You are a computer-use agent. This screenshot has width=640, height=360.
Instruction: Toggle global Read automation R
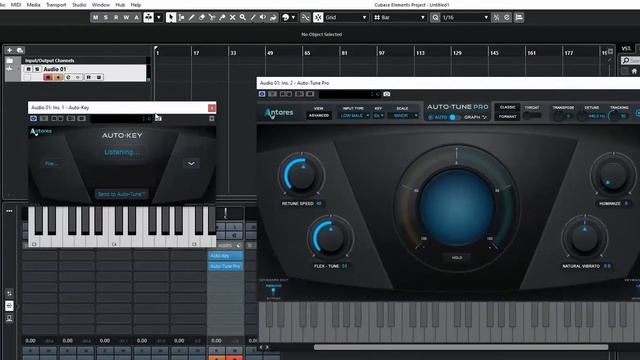tap(116, 18)
